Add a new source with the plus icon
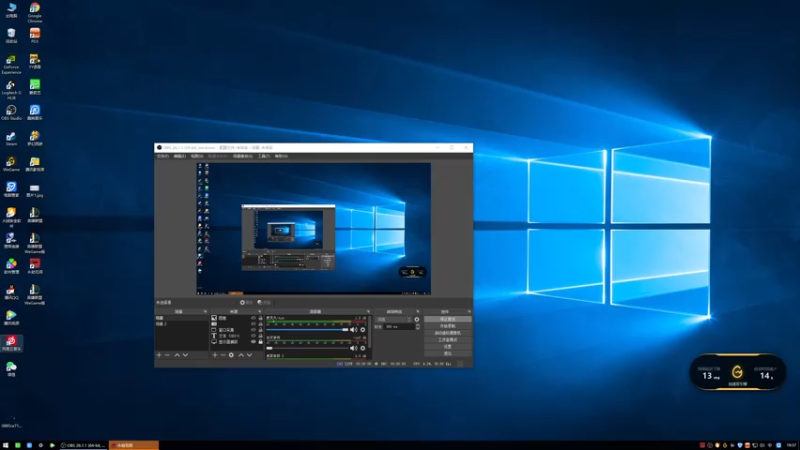This screenshot has width=800, height=450. pos(215,355)
